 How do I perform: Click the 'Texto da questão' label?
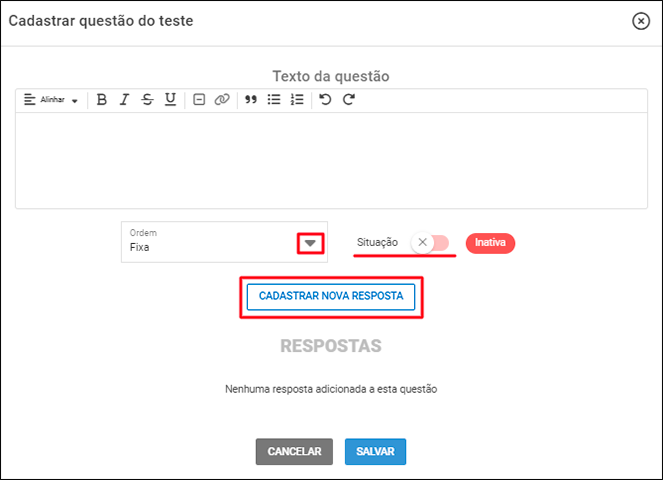(331, 77)
